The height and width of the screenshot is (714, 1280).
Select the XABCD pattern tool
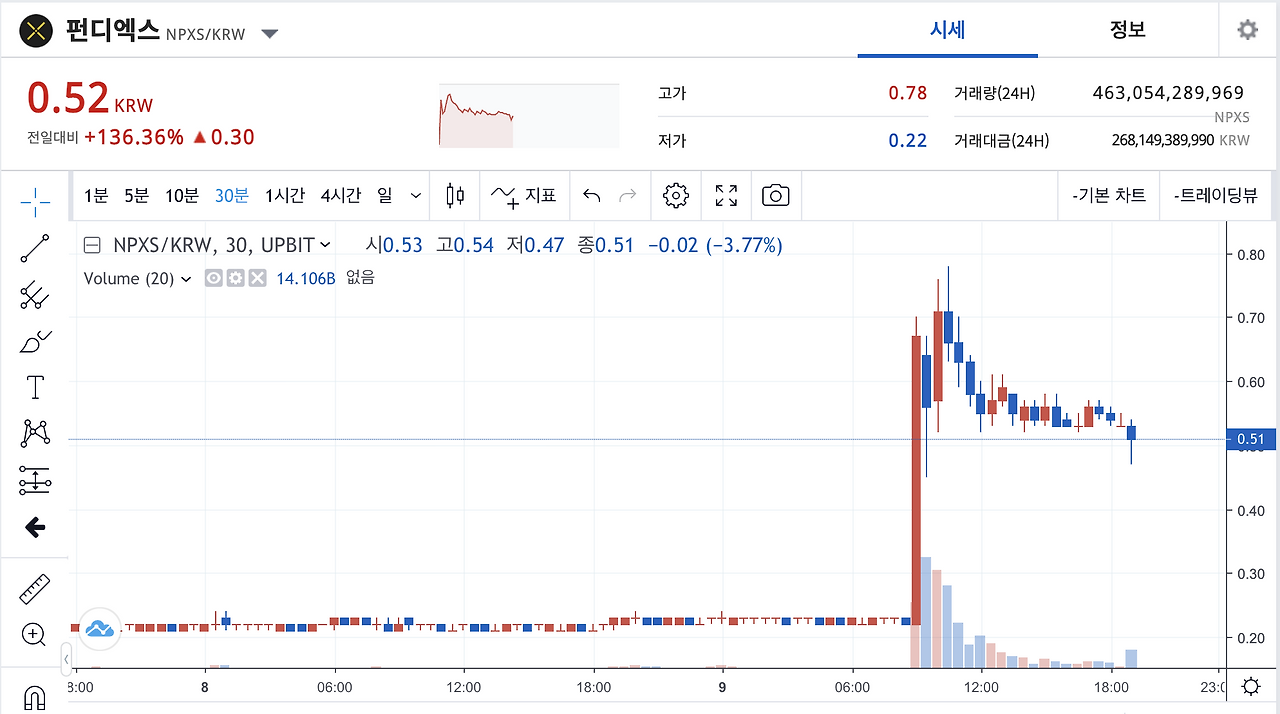35,433
